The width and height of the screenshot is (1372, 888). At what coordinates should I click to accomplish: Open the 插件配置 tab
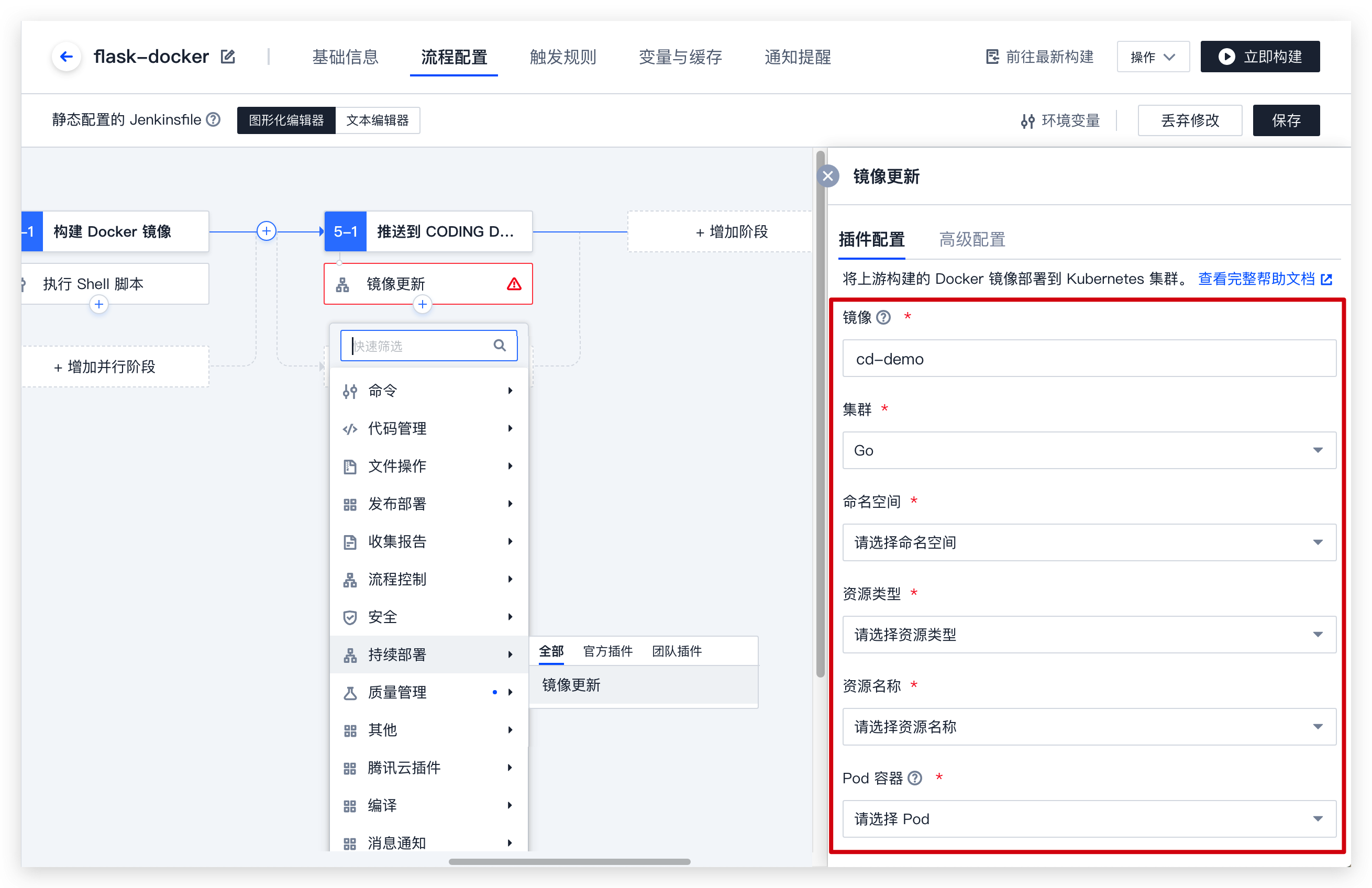pos(871,239)
